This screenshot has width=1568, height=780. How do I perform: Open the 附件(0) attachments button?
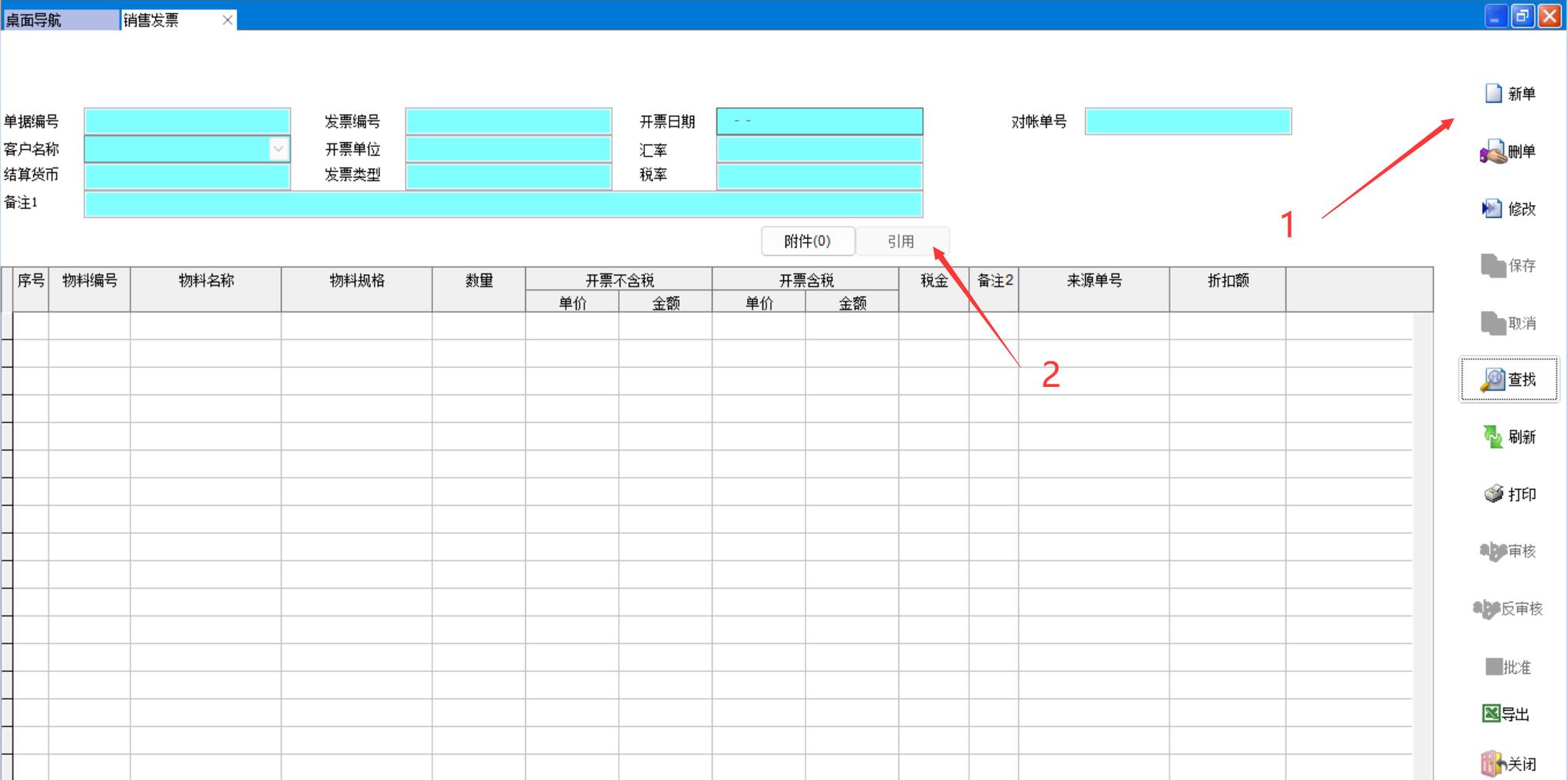click(x=807, y=241)
